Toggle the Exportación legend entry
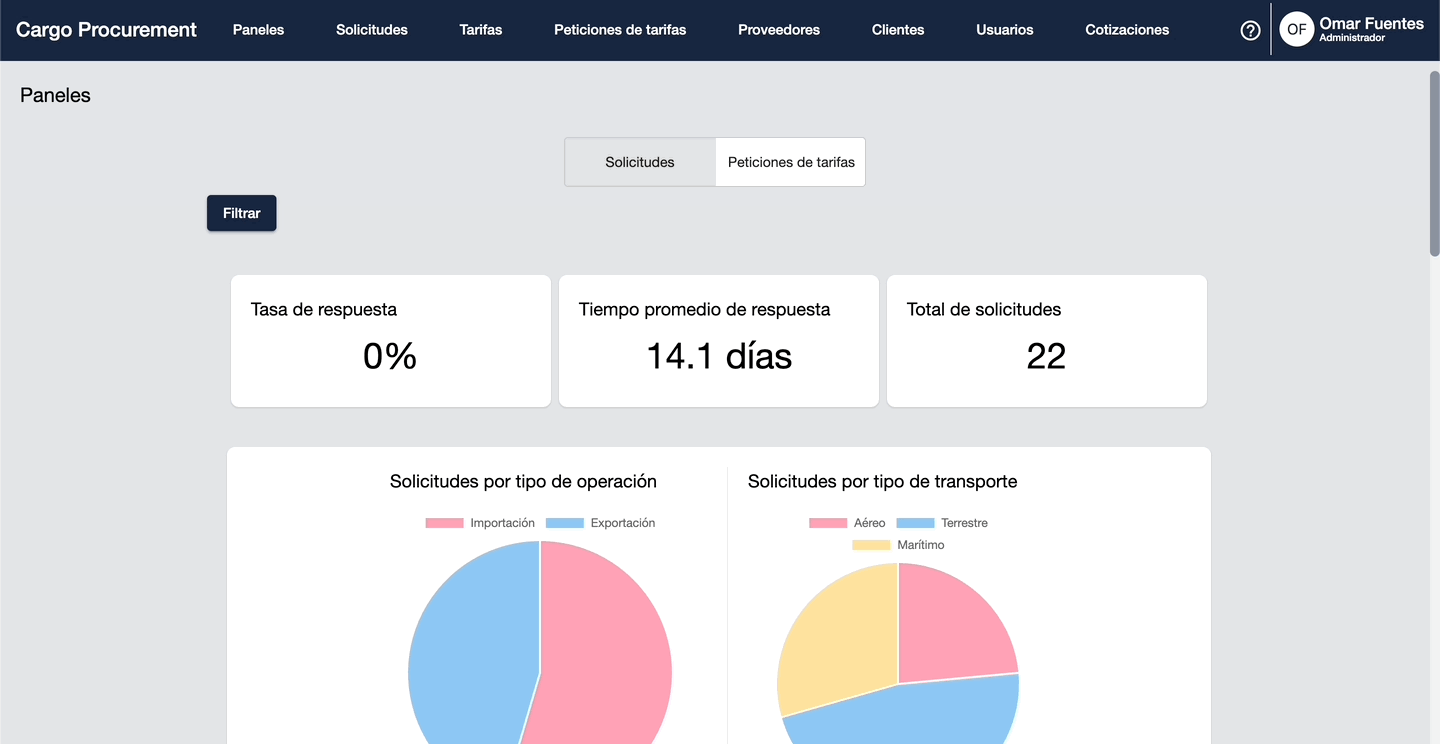Screen dimensions: 1440x744 pyautogui.click(x=601, y=523)
